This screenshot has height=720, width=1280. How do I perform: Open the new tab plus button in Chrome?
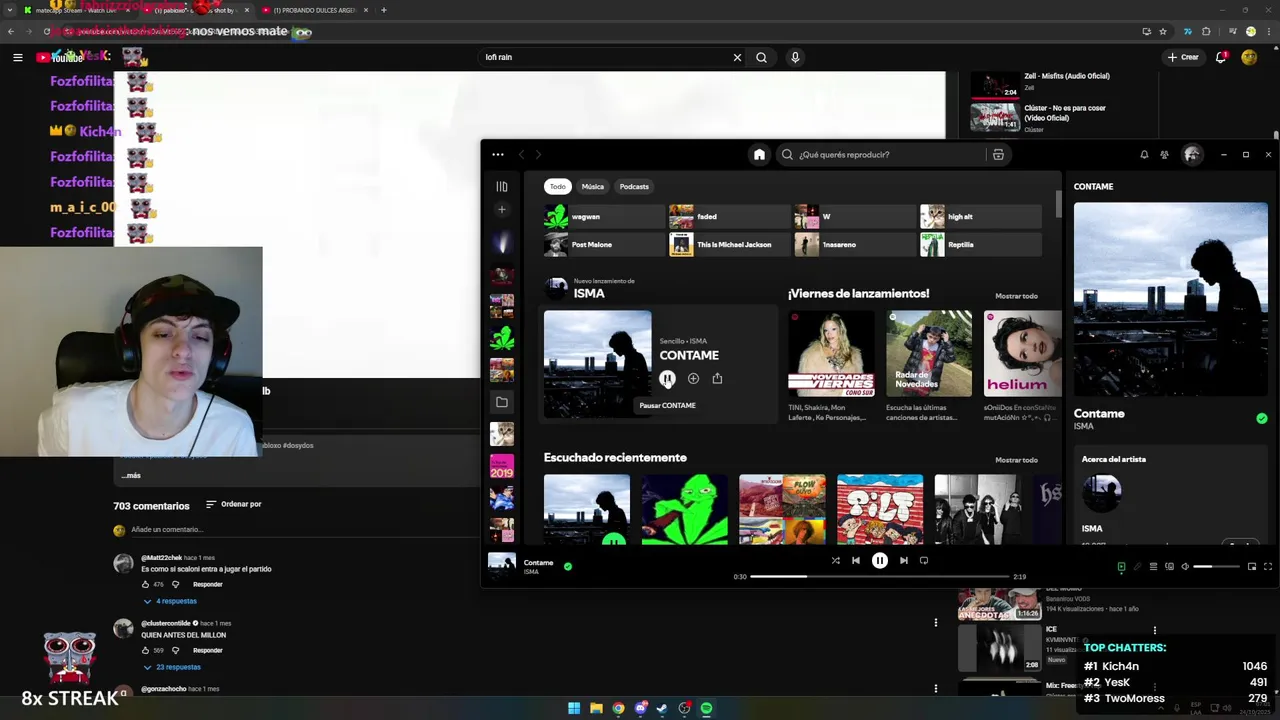(383, 10)
